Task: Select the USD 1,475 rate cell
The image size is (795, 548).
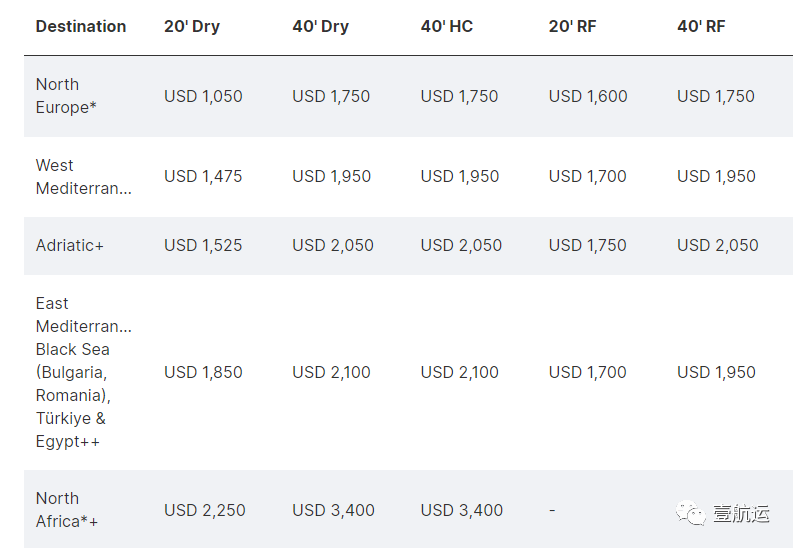Action: 203,176
